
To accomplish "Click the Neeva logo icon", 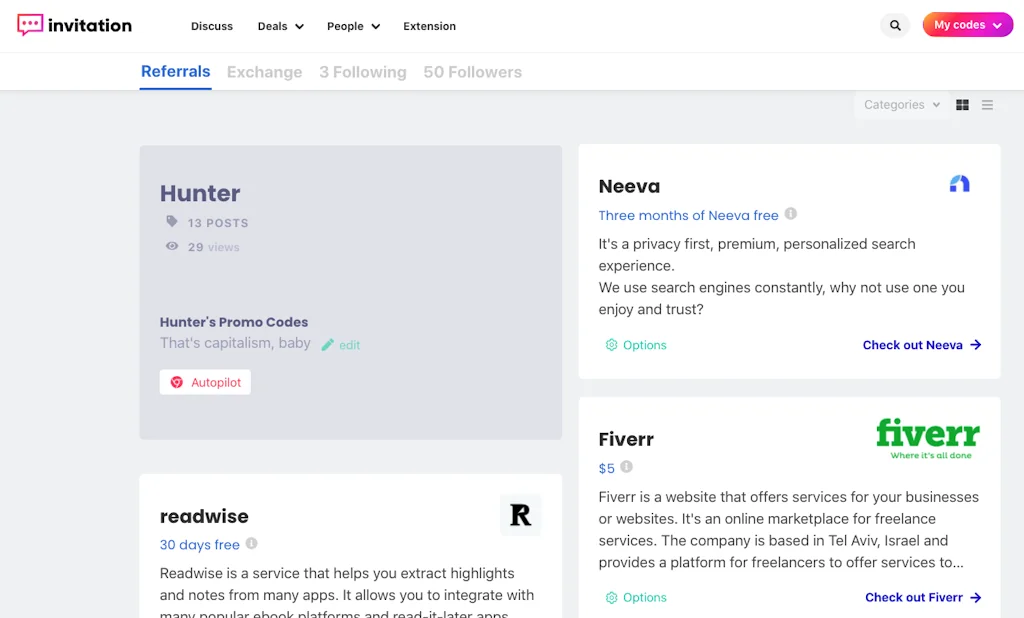I will point(959,184).
